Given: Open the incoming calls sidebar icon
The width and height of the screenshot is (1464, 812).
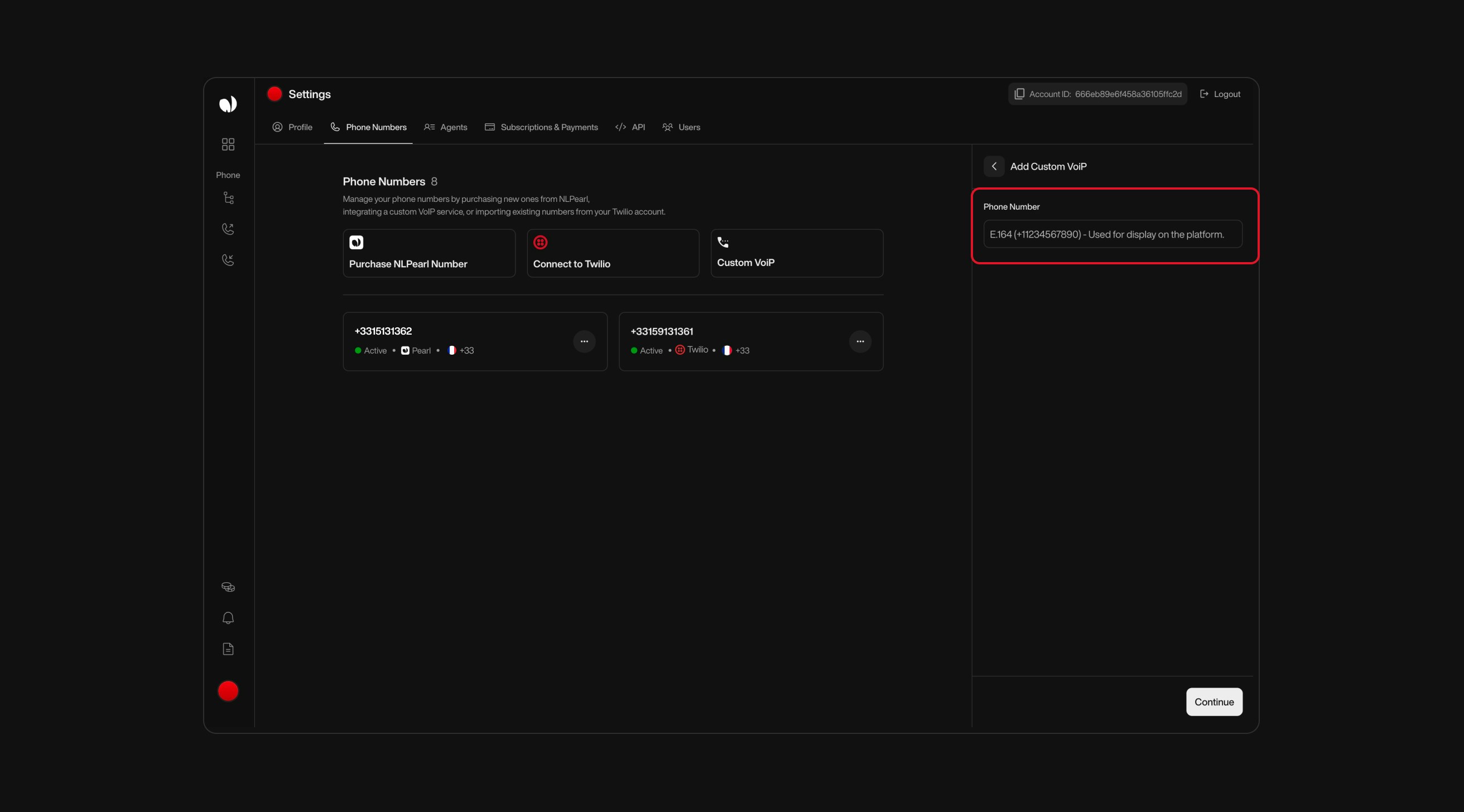Looking at the screenshot, I should point(228,260).
